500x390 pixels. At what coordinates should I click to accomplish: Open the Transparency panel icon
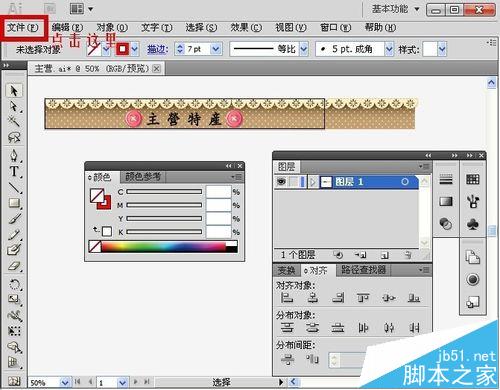click(x=446, y=223)
